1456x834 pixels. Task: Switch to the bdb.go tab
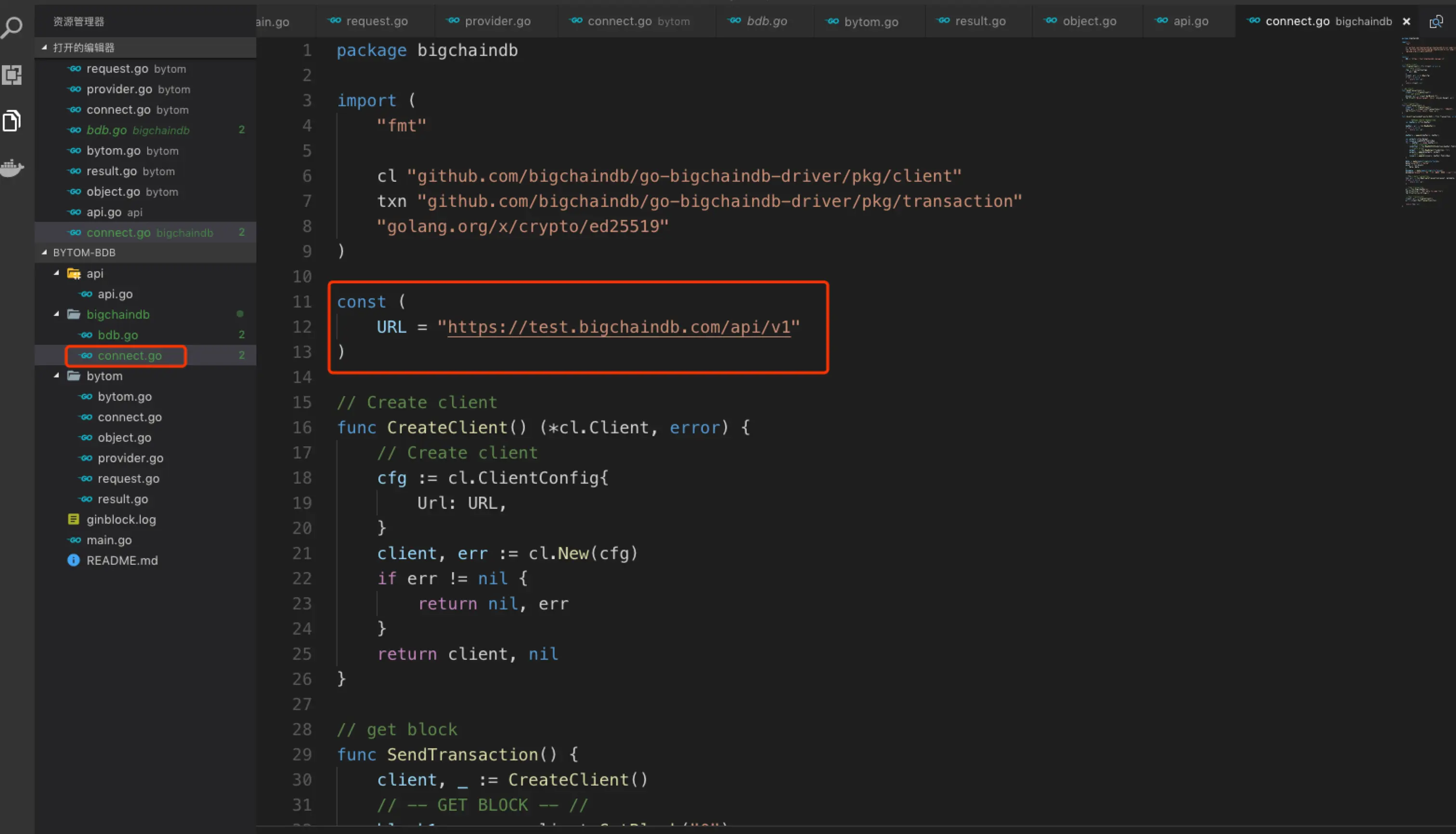pos(766,22)
